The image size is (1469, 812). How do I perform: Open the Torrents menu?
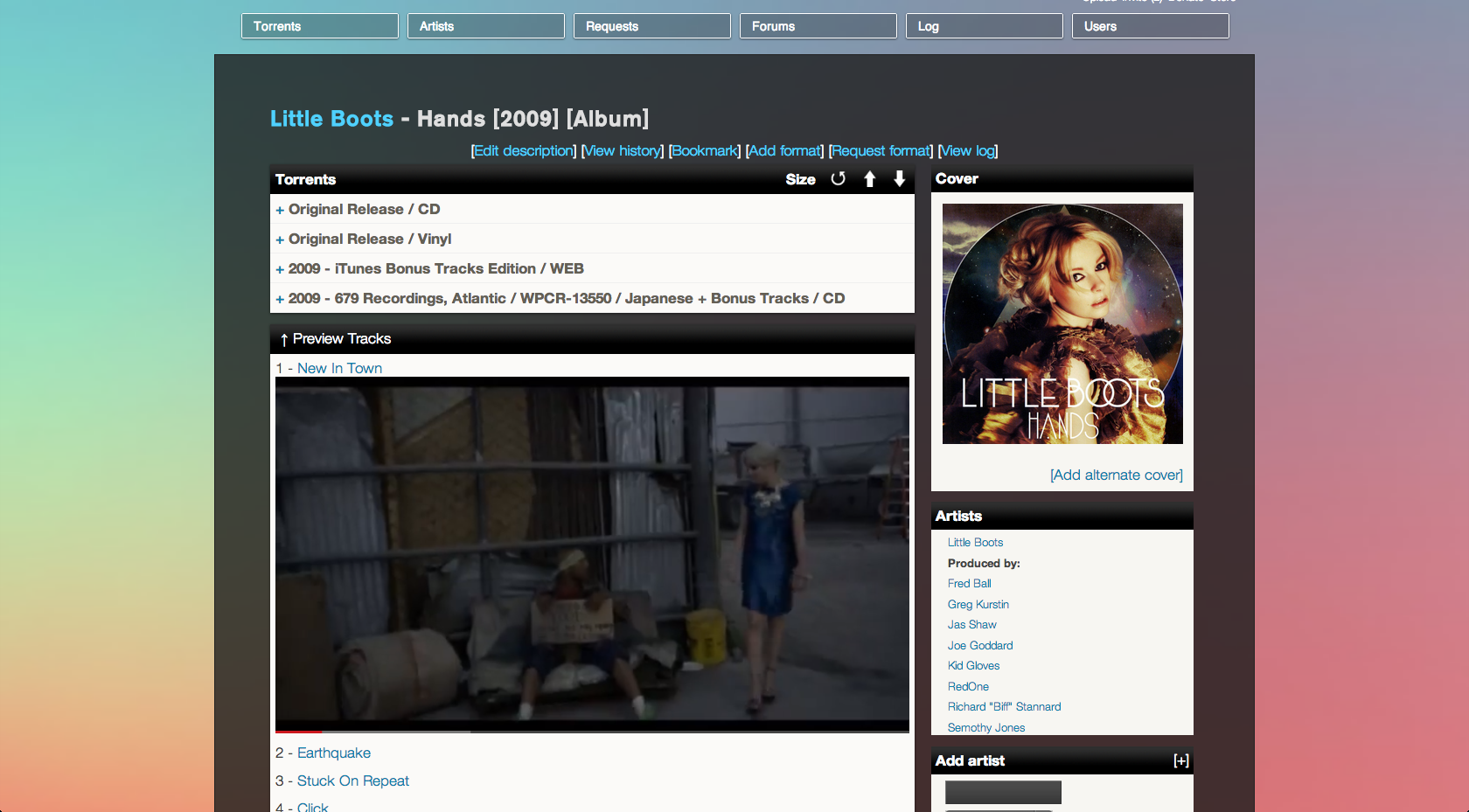(x=320, y=26)
